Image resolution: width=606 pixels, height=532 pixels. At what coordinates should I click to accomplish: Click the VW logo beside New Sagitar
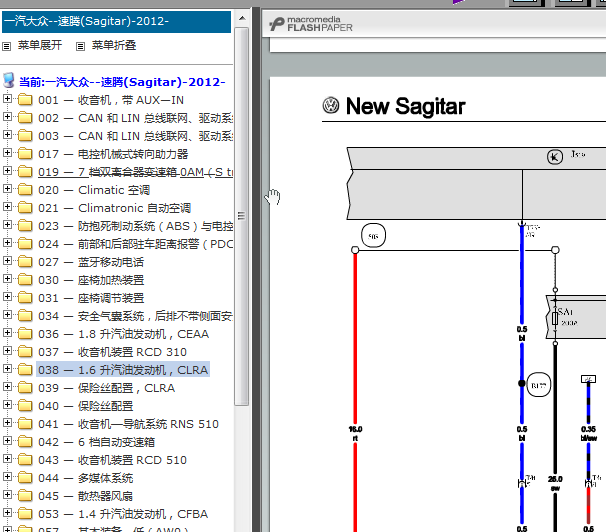(331, 105)
